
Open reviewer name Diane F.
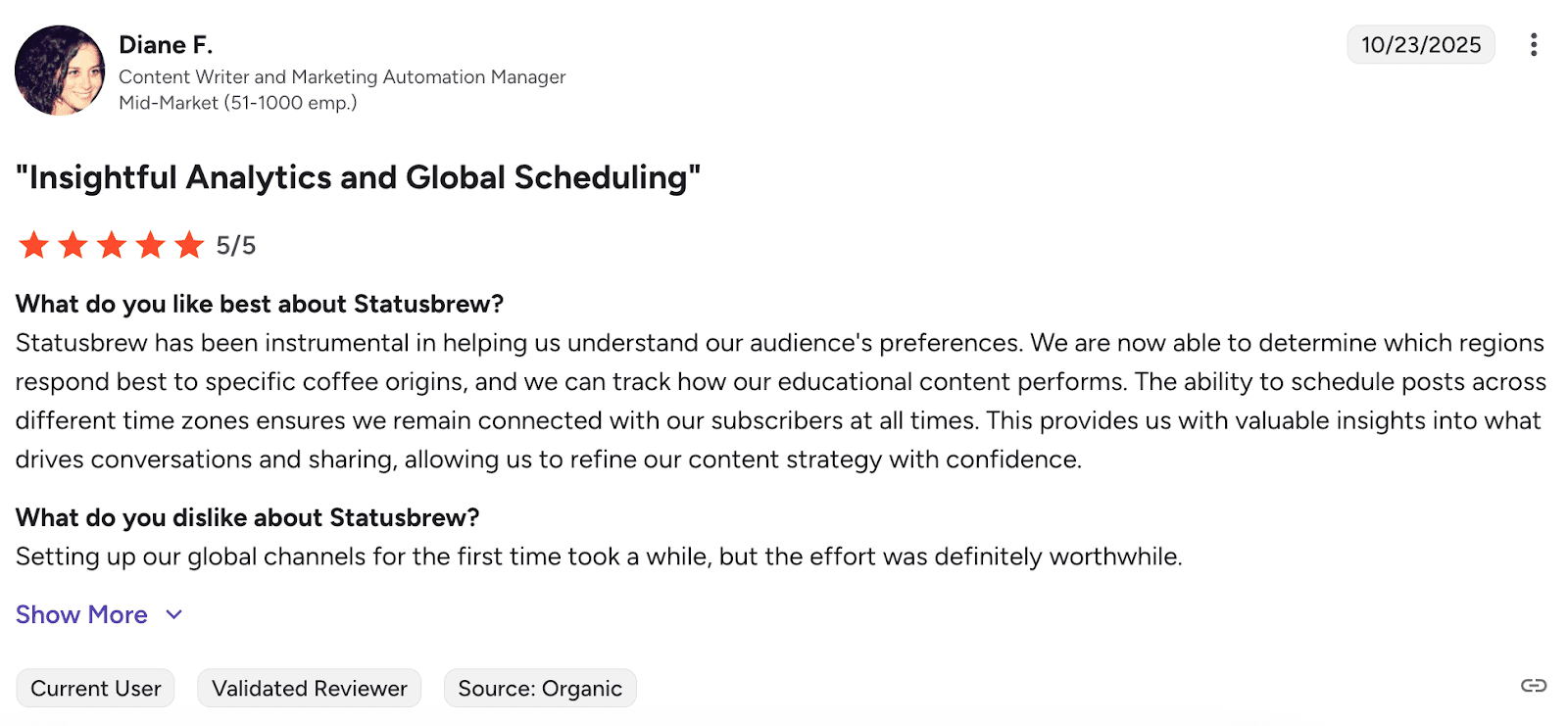[166, 45]
